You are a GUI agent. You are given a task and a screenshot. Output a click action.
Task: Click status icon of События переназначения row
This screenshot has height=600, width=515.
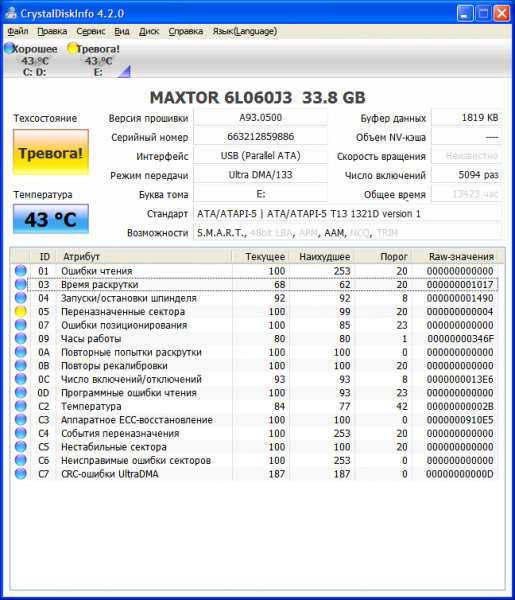(21, 433)
